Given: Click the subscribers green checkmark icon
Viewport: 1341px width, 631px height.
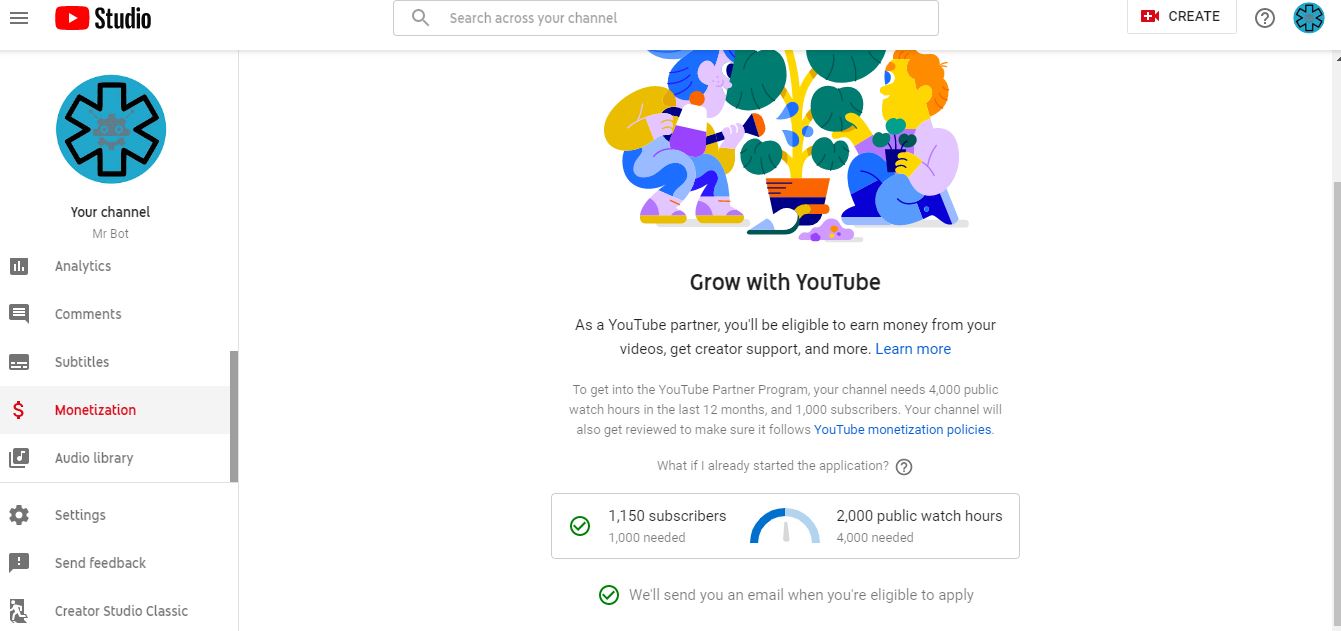Looking at the screenshot, I should coord(580,525).
